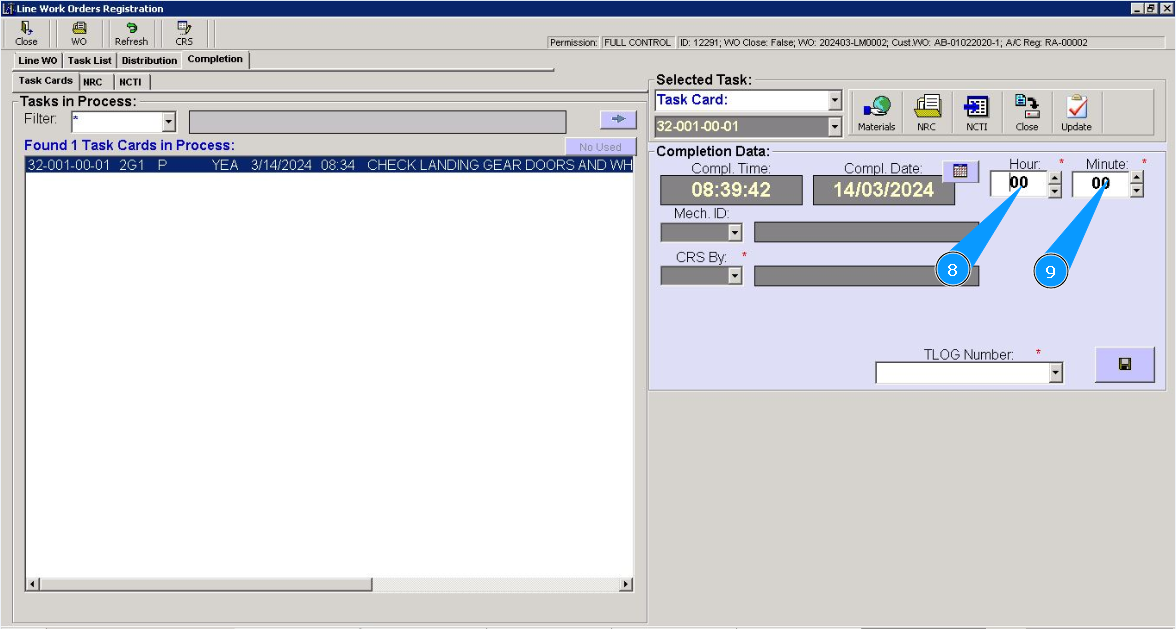Viewport: 1176px width, 629px height.
Task: Expand the Mech. ID dropdown
Action: 735,233
